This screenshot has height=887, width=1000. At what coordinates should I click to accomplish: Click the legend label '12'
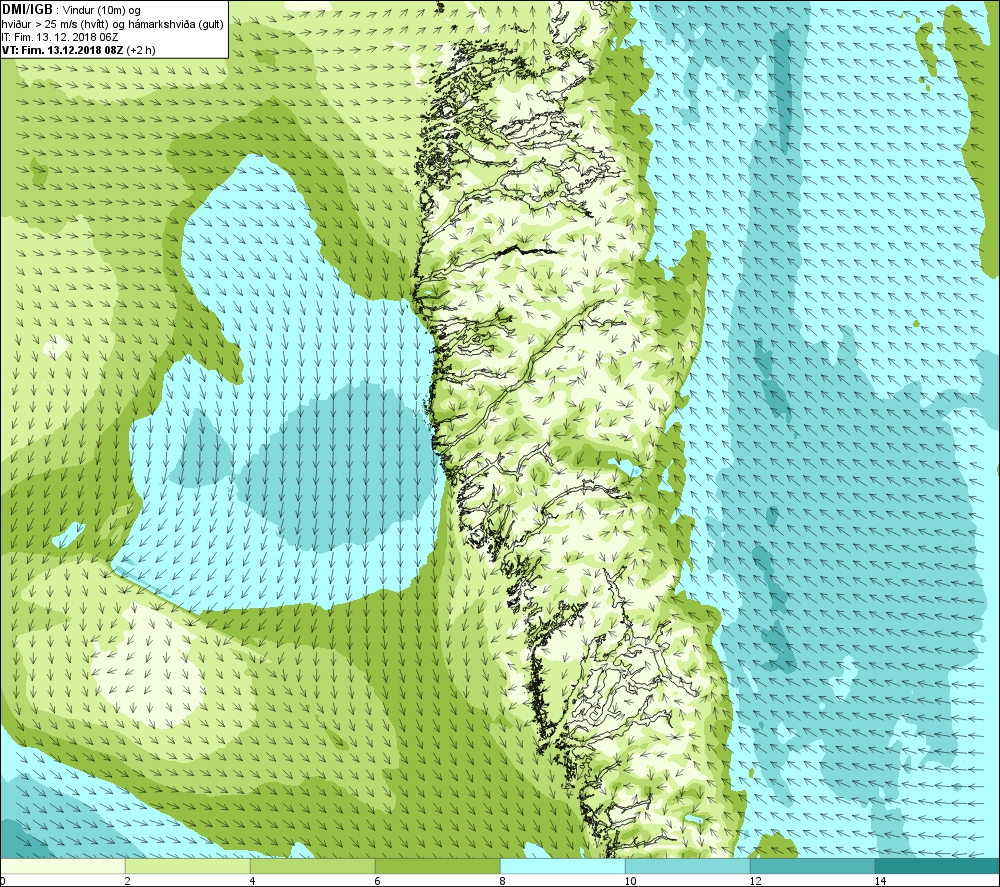point(755,881)
